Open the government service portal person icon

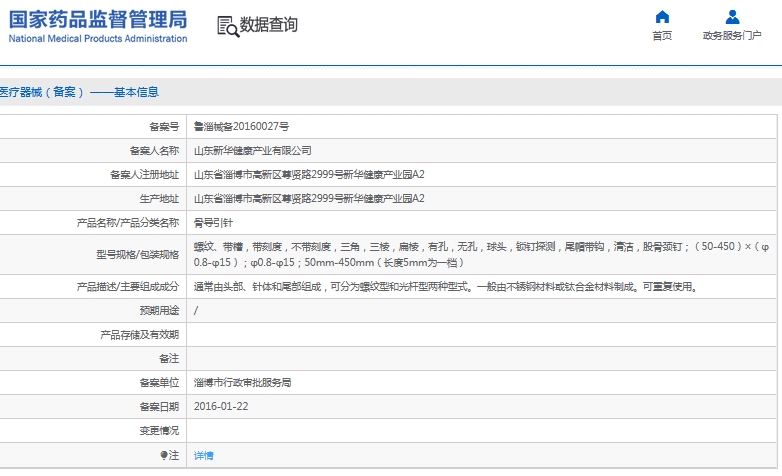click(x=732, y=17)
